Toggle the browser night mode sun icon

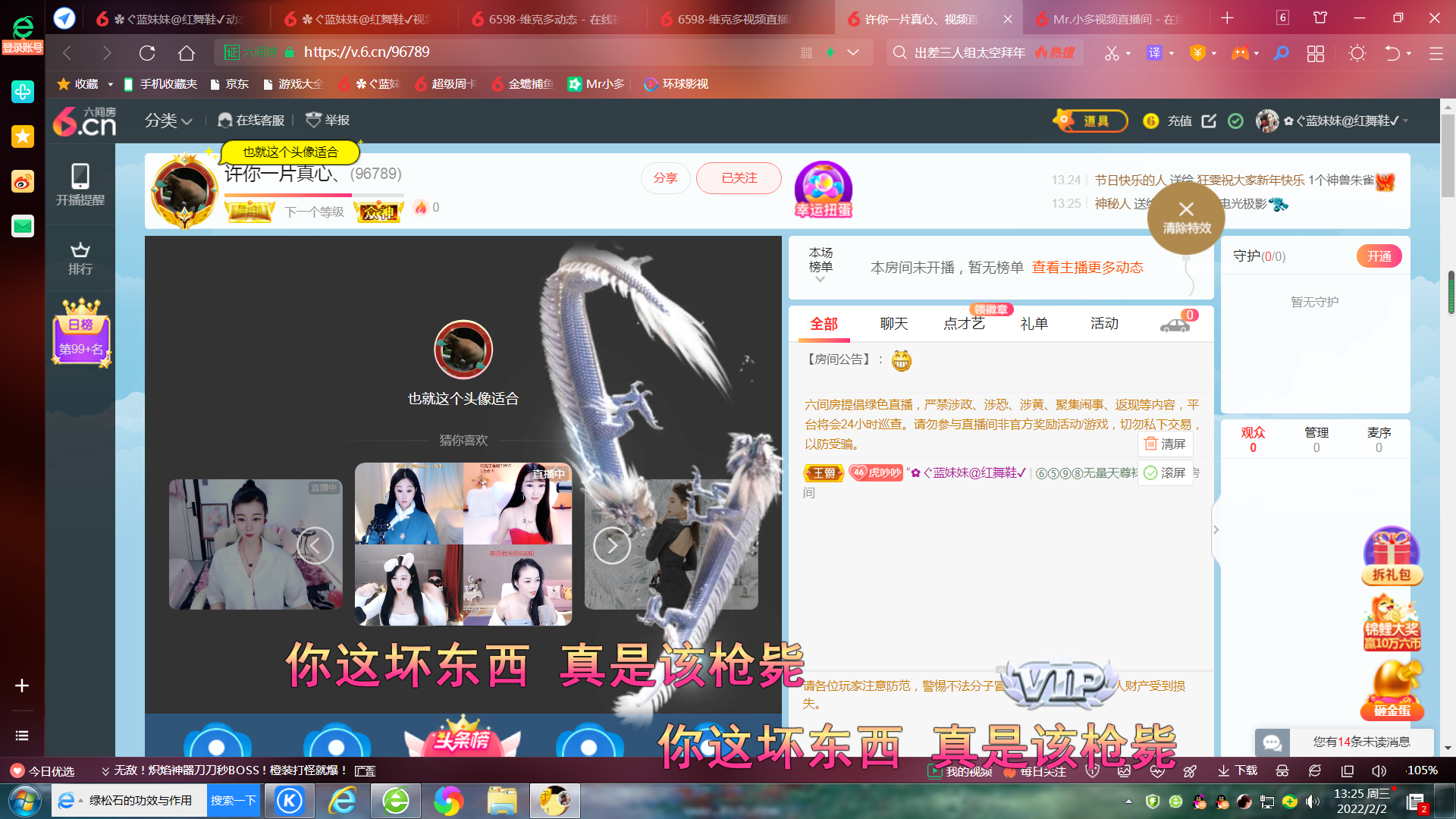coord(1357,53)
